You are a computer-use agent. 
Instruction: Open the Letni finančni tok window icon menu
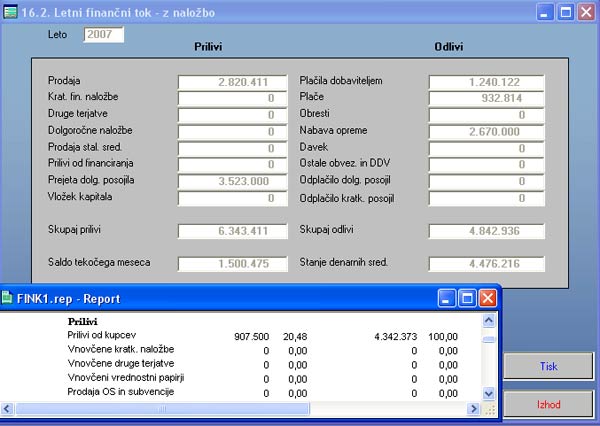[10, 13]
